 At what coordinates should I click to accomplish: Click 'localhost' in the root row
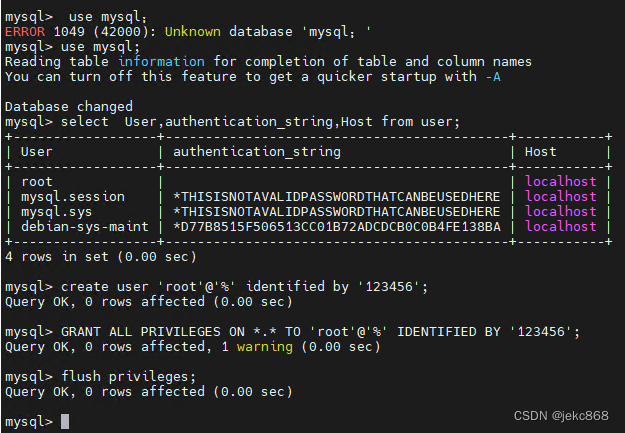pos(561,181)
